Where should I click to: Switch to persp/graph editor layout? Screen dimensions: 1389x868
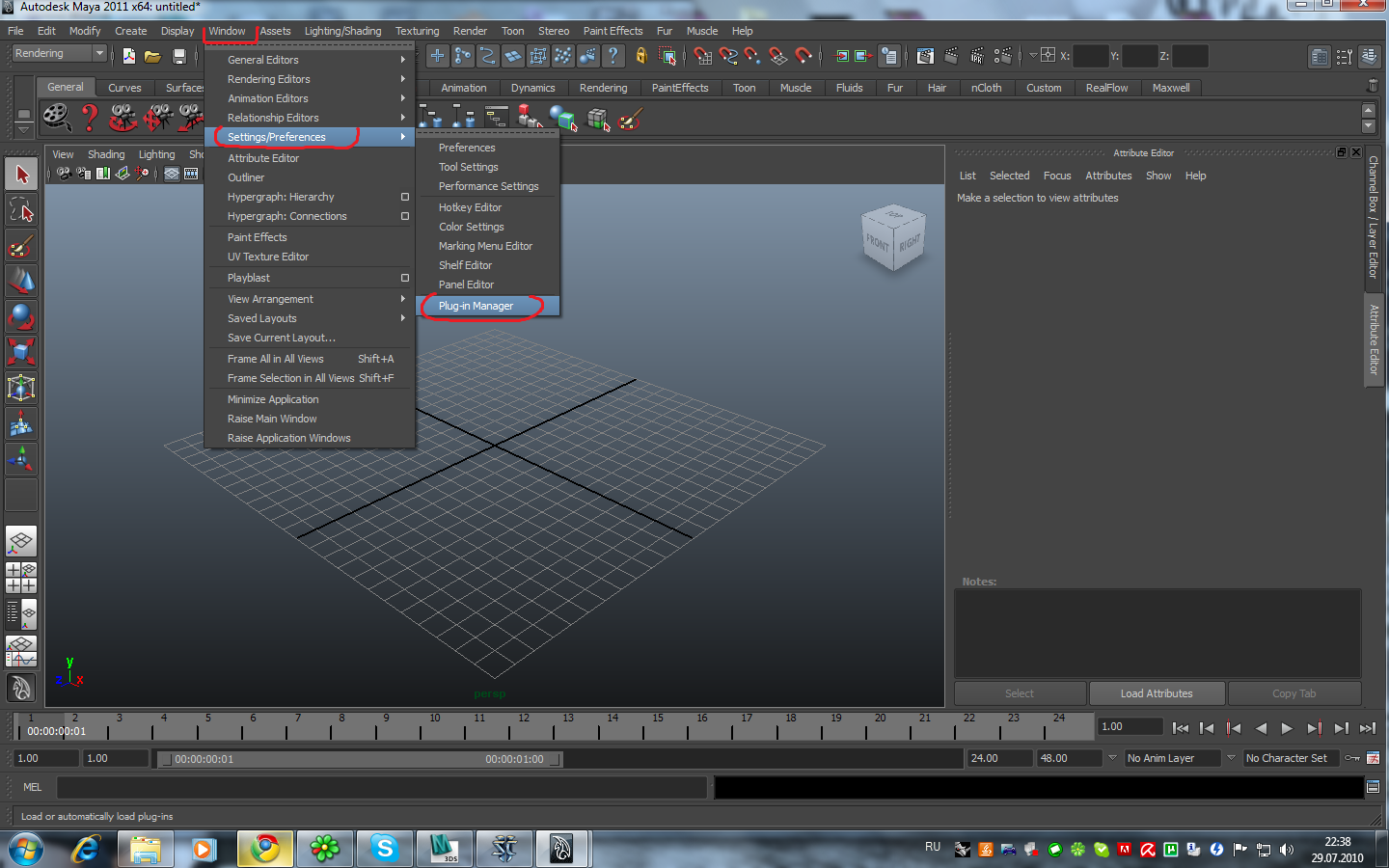[21, 649]
